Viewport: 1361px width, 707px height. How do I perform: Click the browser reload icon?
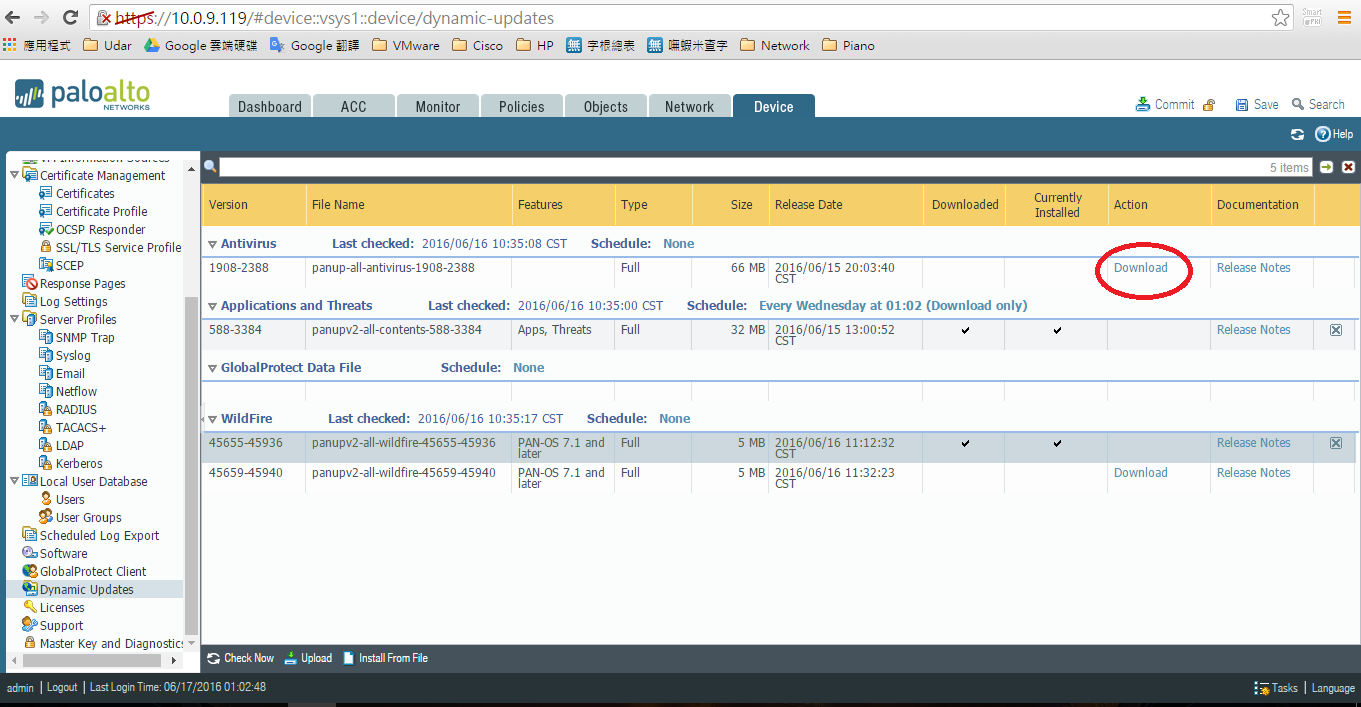(71, 18)
